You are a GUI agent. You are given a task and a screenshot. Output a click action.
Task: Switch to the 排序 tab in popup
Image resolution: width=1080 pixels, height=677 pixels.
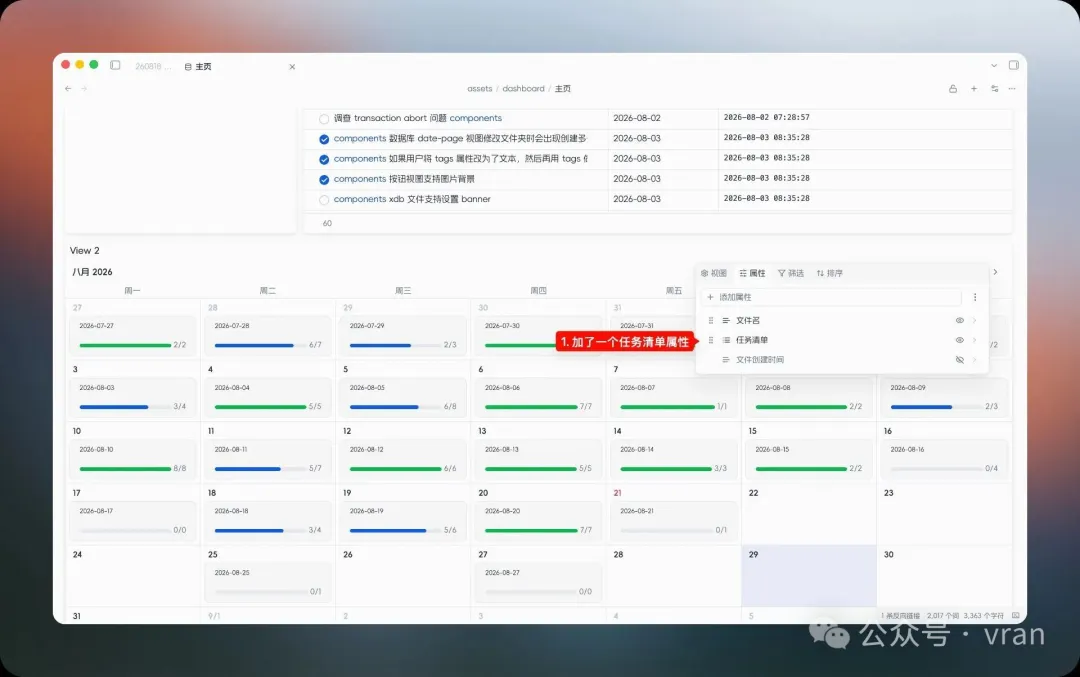tap(830, 273)
